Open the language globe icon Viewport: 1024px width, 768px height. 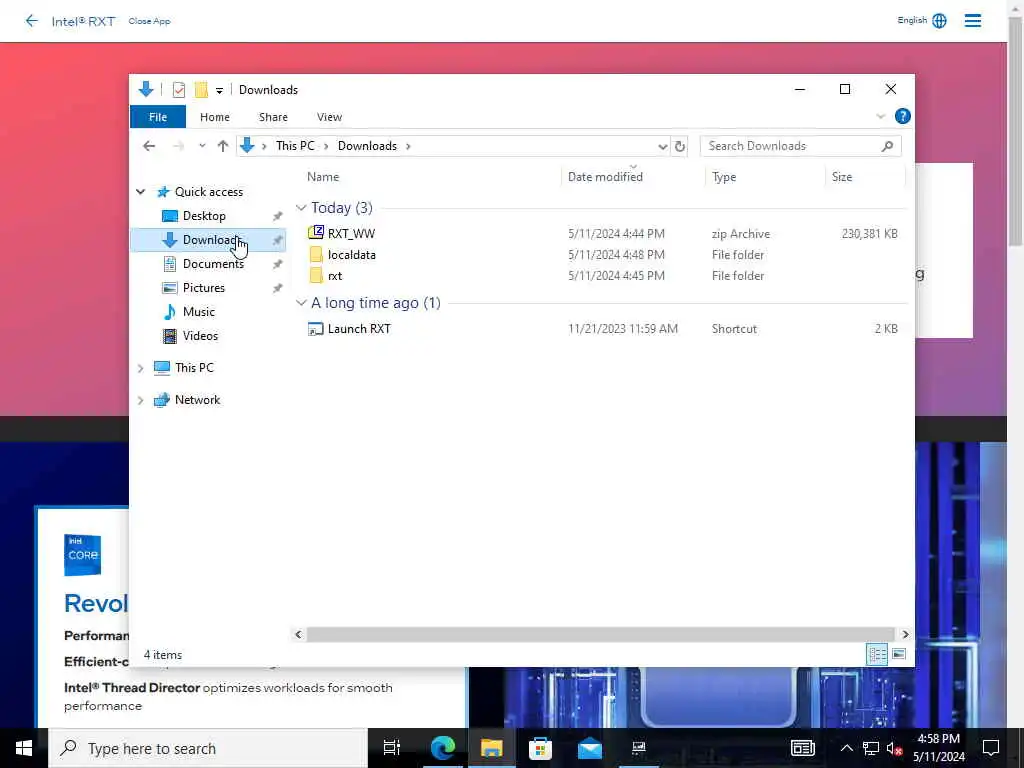(x=939, y=21)
